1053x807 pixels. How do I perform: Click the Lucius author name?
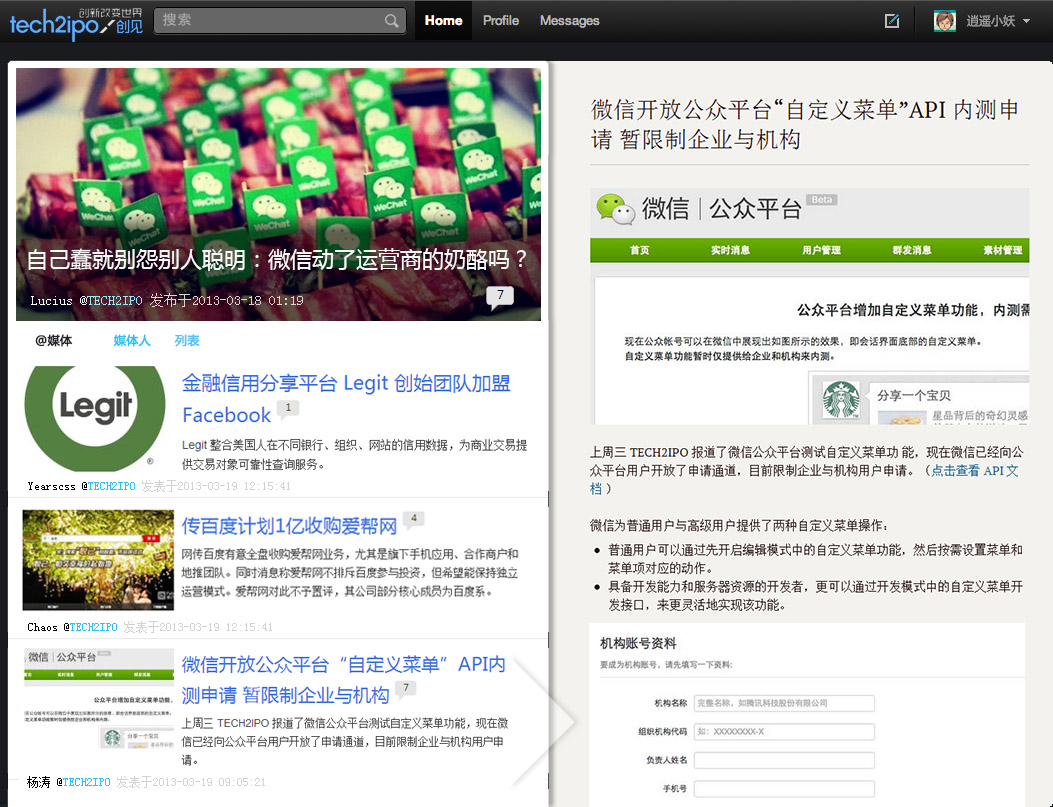pyautogui.click(x=51, y=301)
